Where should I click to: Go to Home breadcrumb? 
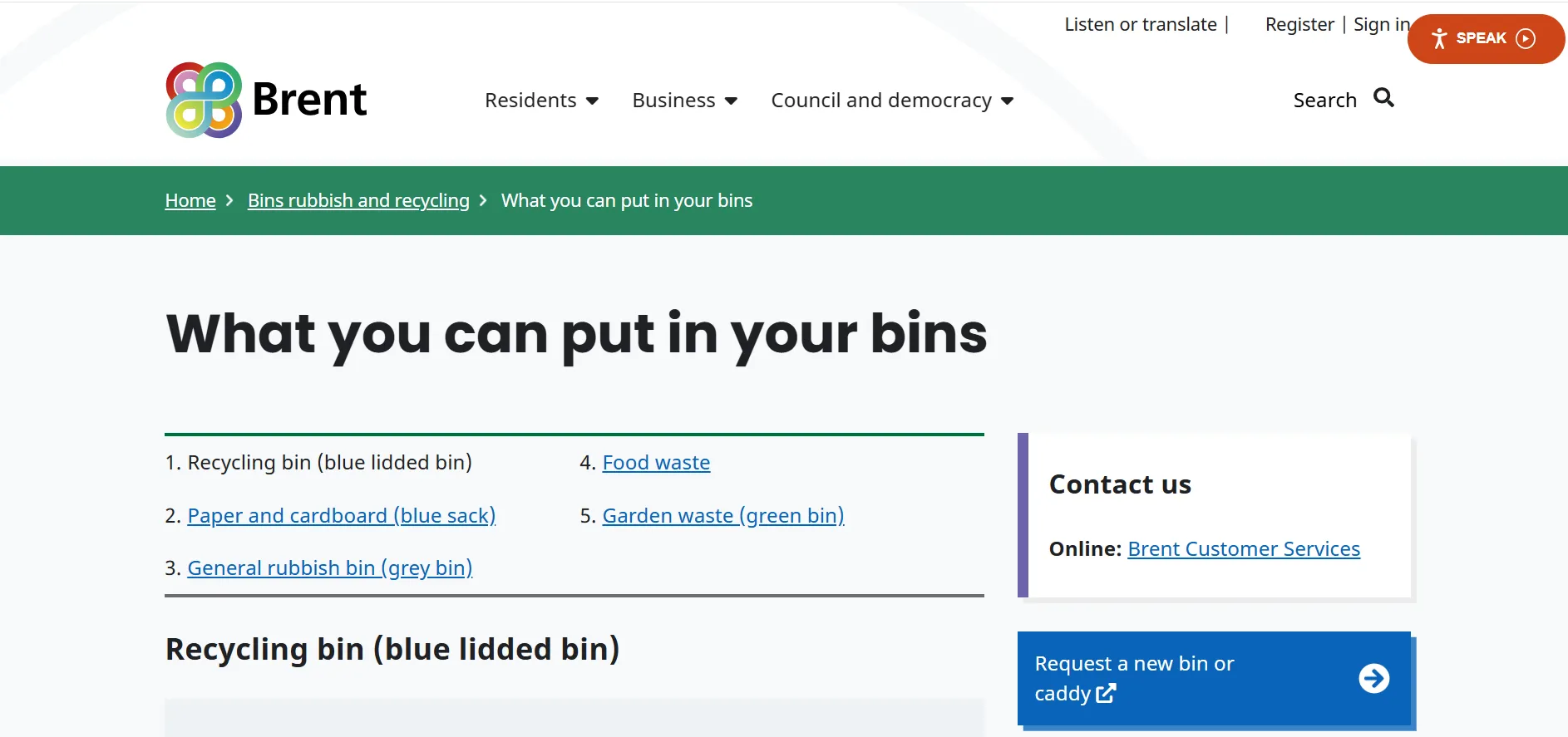pyautogui.click(x=190, y=201)
